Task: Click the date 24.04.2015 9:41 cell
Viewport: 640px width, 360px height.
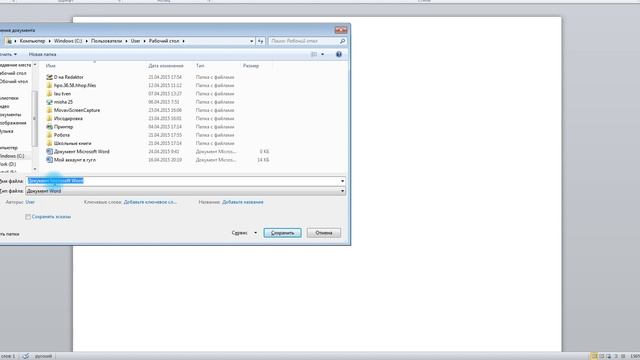Action: 164,152
